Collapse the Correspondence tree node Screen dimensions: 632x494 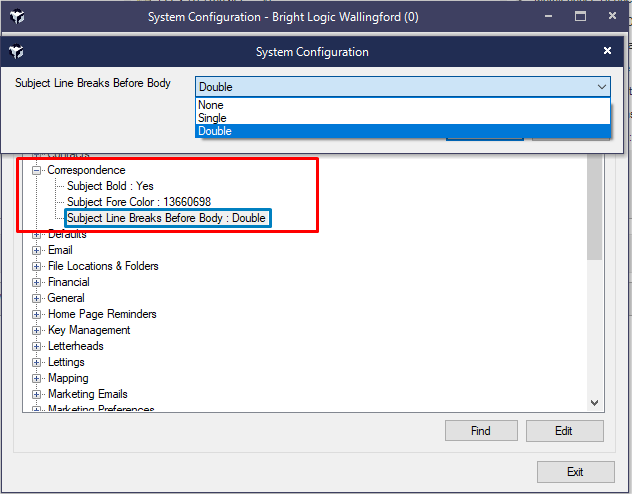point(37,170)
